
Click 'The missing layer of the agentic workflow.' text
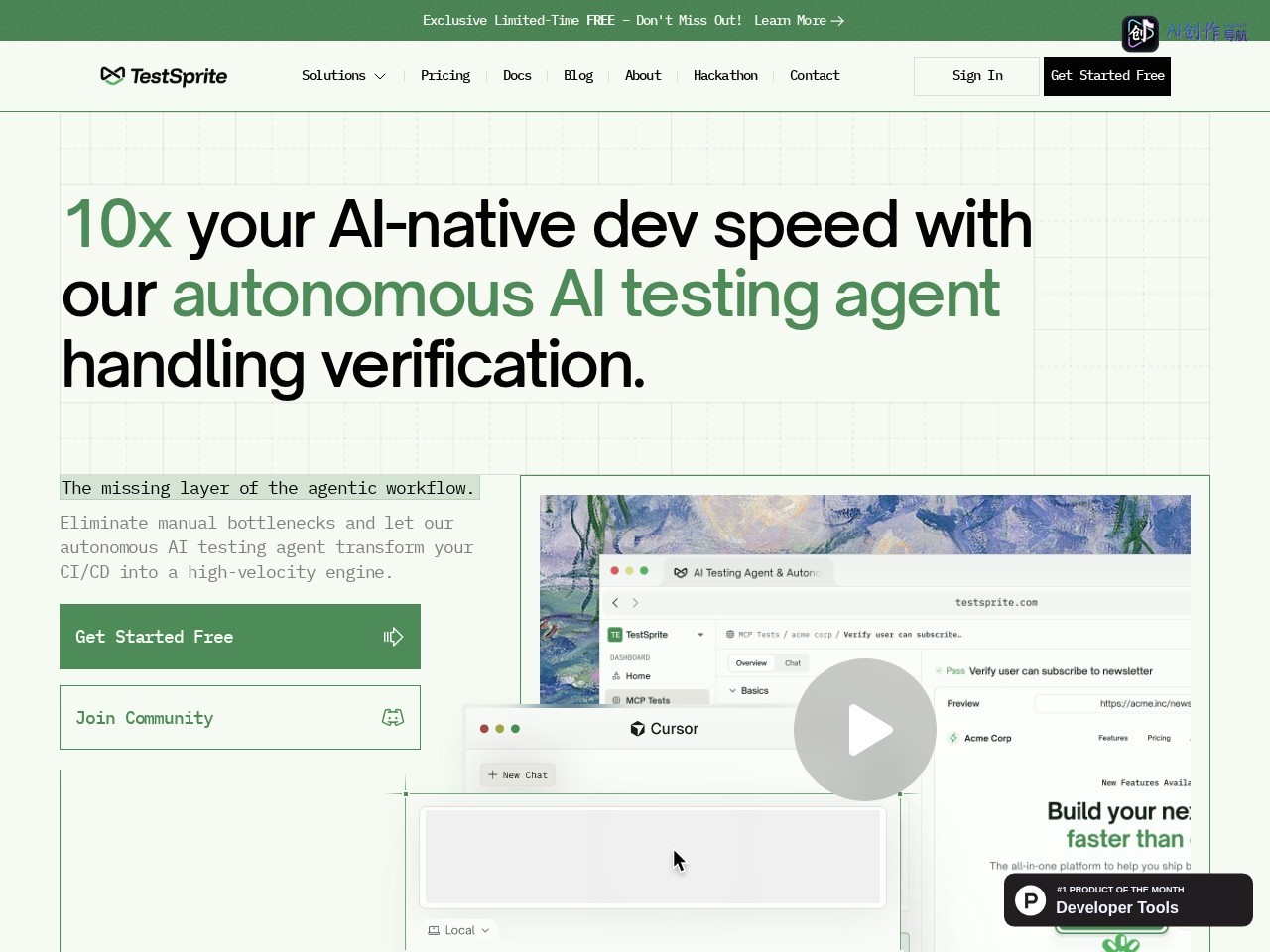(x=268, y=488)
